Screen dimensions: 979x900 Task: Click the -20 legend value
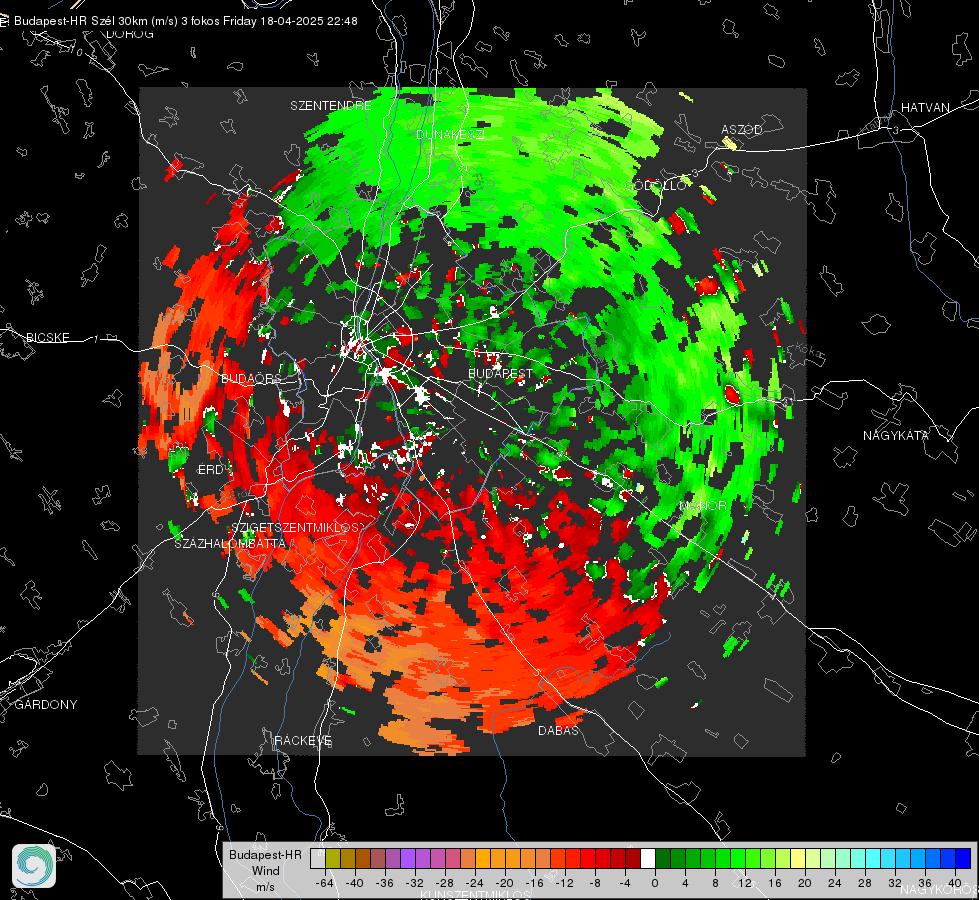pos(504,883)
